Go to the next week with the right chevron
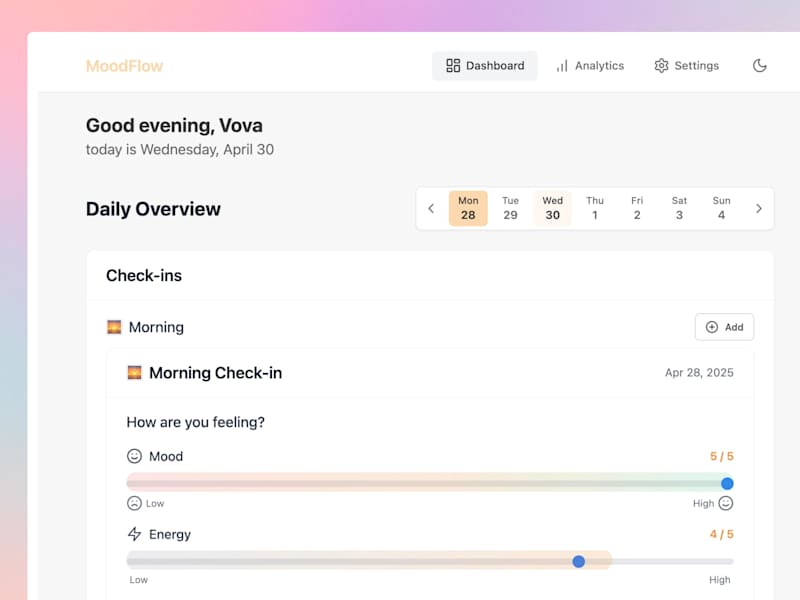 click(759, 209)
